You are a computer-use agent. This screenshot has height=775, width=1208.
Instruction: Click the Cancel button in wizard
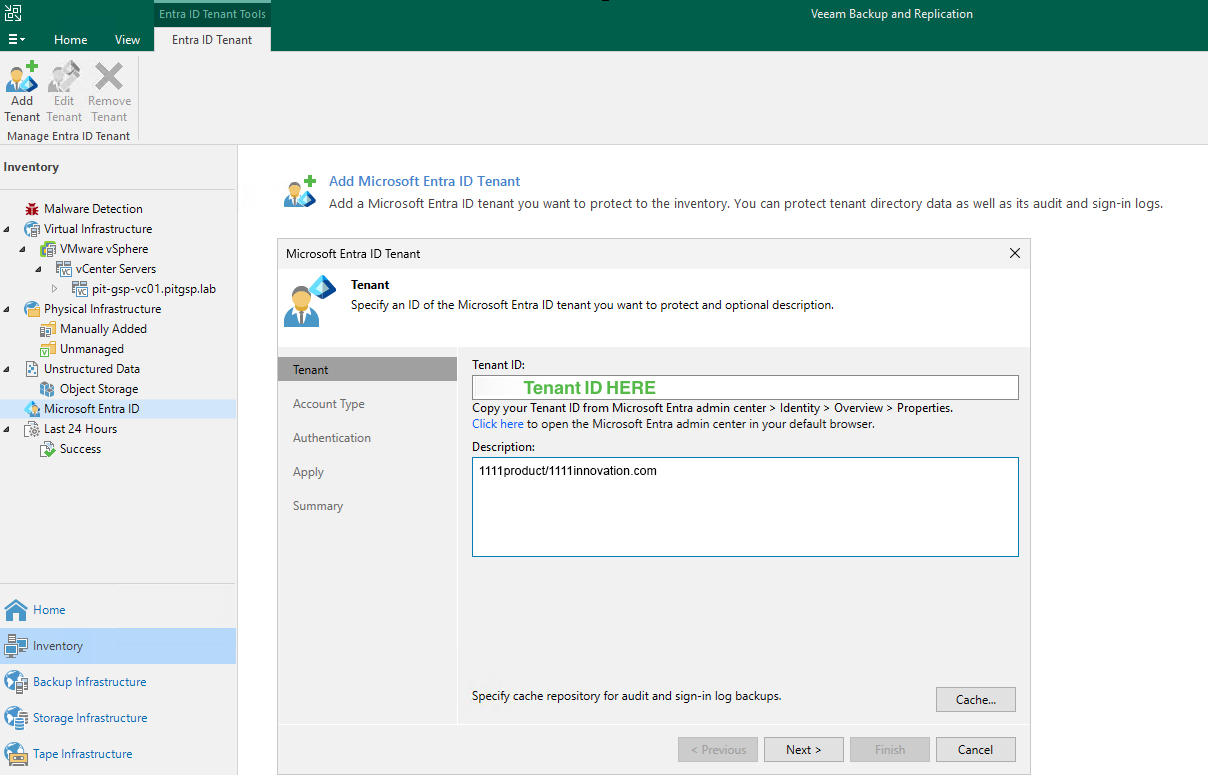coord(976,750)
